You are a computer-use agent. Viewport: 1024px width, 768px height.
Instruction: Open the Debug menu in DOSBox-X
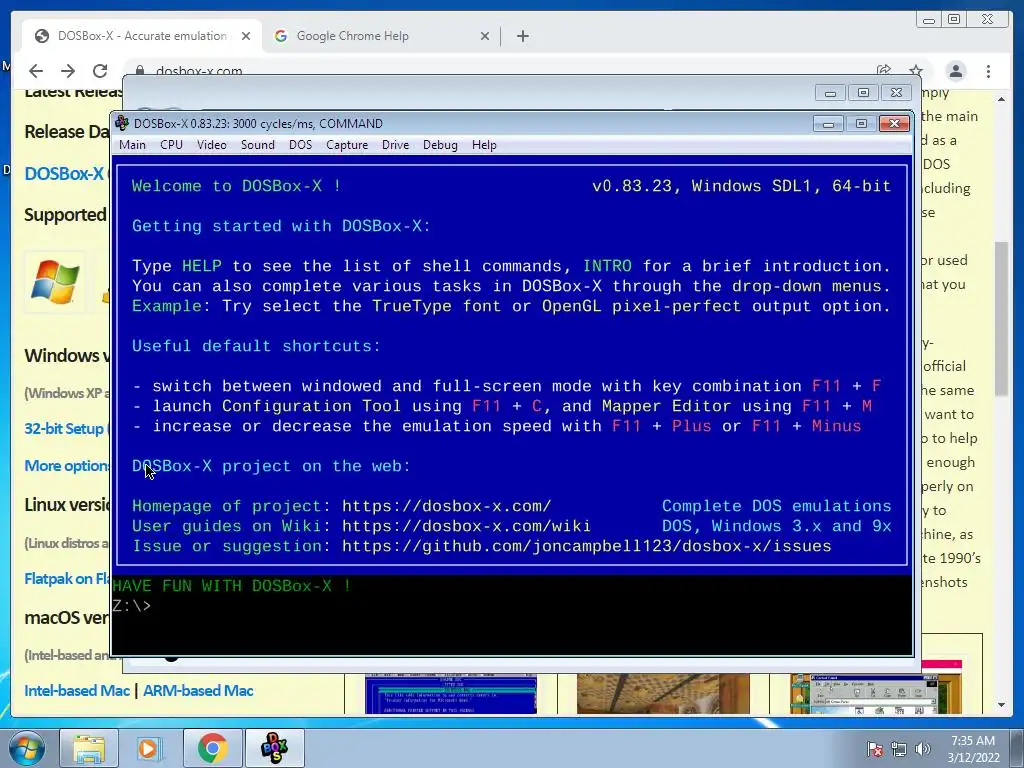point(440,145)
